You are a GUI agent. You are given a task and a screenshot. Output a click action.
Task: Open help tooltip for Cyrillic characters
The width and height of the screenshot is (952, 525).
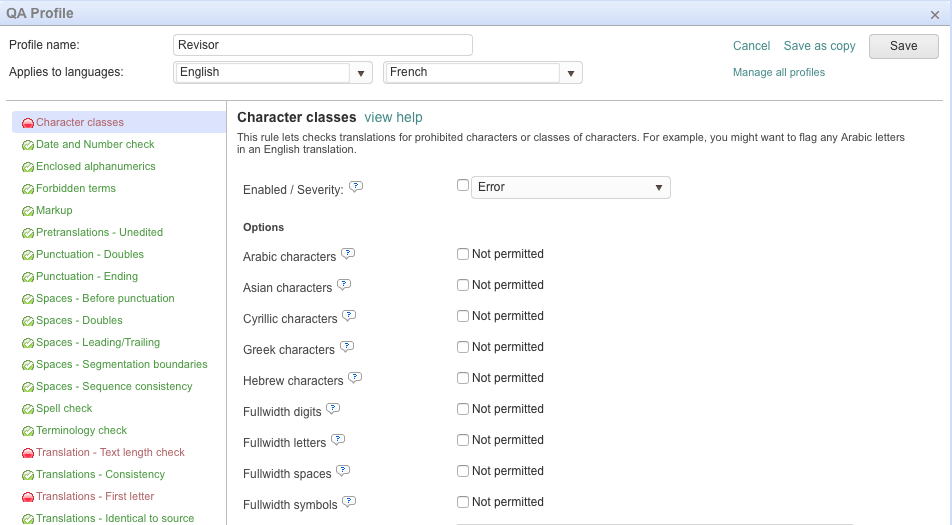349,316
